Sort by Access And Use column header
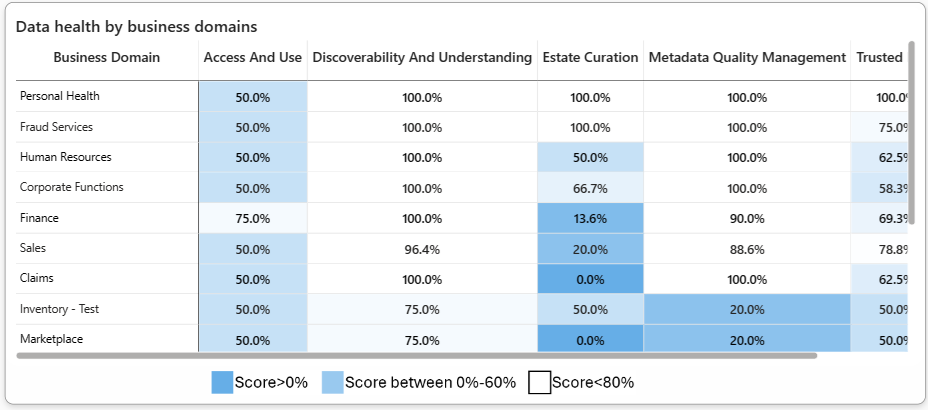 (252, 58)
